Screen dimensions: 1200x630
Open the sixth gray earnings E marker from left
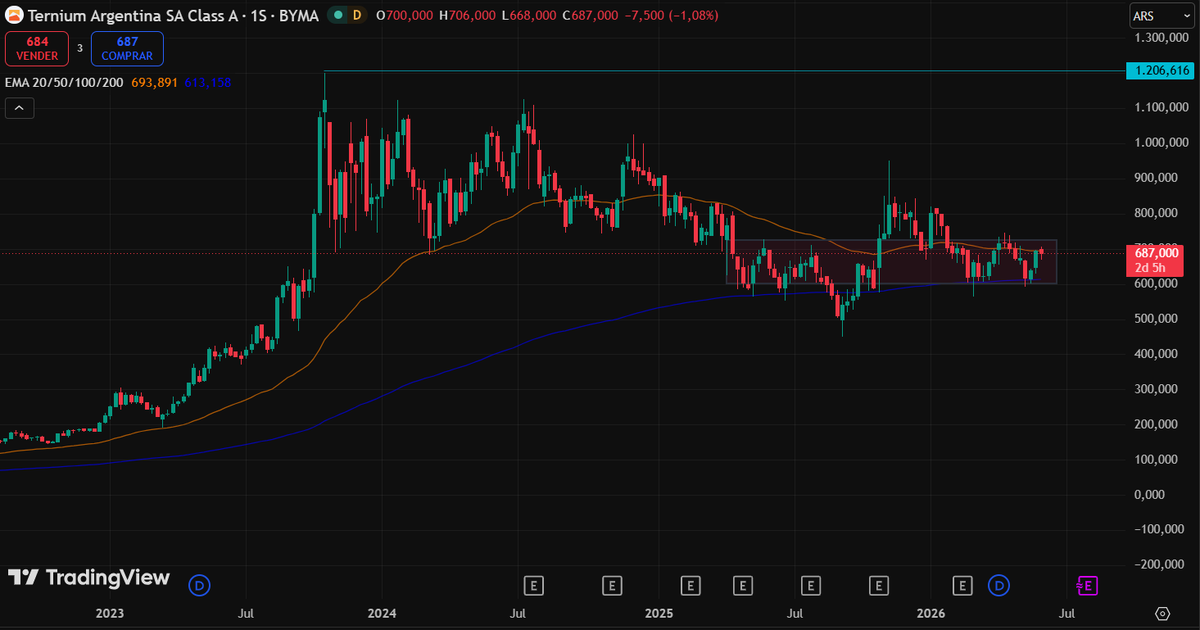coord(880,584)
